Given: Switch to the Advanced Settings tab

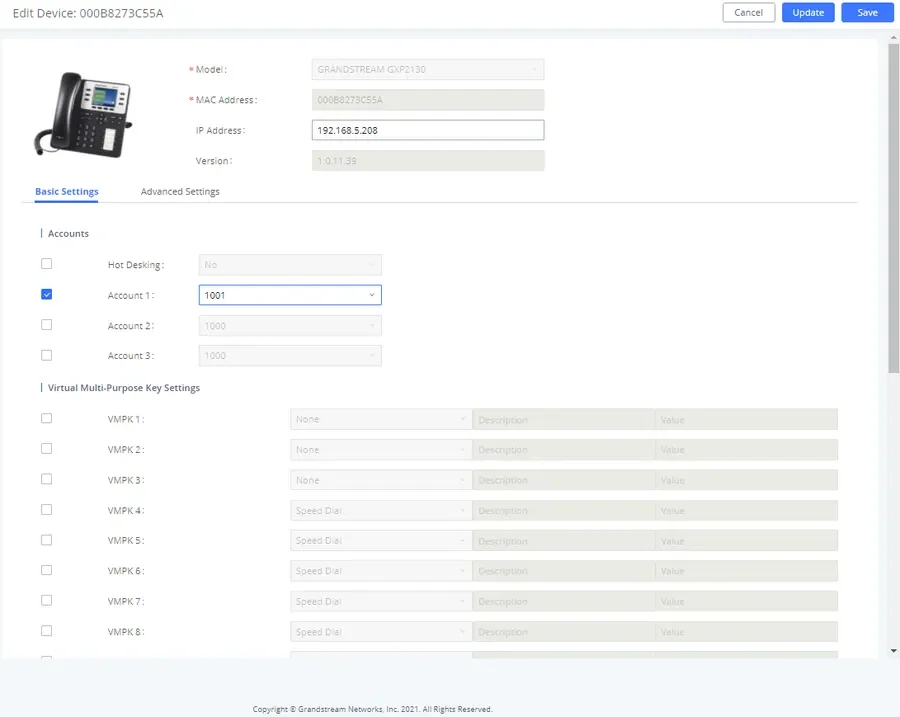Looking at the screenshot, I should [x=180, y=192].
